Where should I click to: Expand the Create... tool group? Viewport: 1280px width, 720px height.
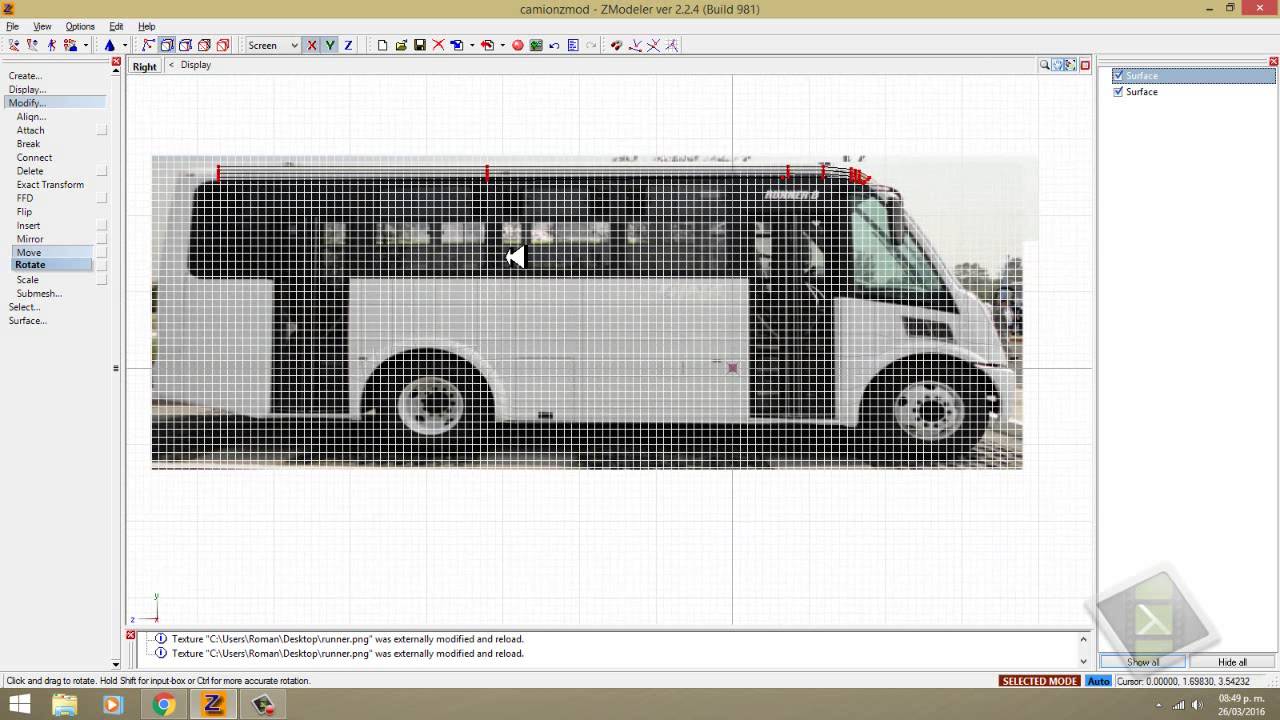click(x=25, y=76)
